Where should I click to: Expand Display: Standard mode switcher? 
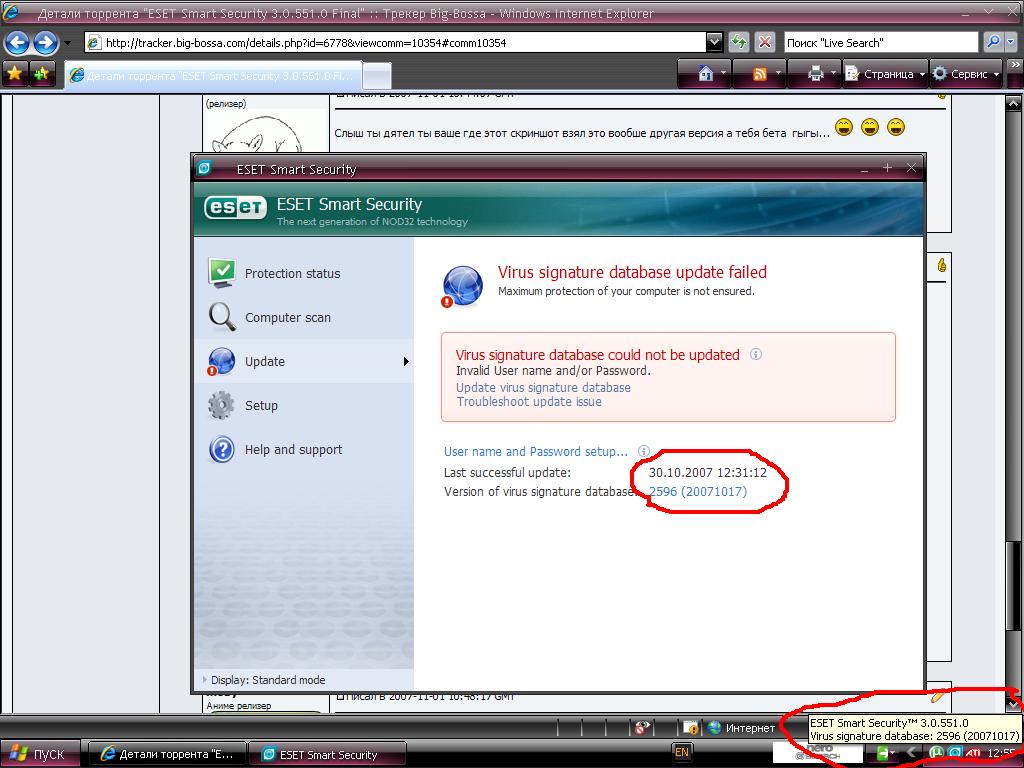(x=264, y=680)
